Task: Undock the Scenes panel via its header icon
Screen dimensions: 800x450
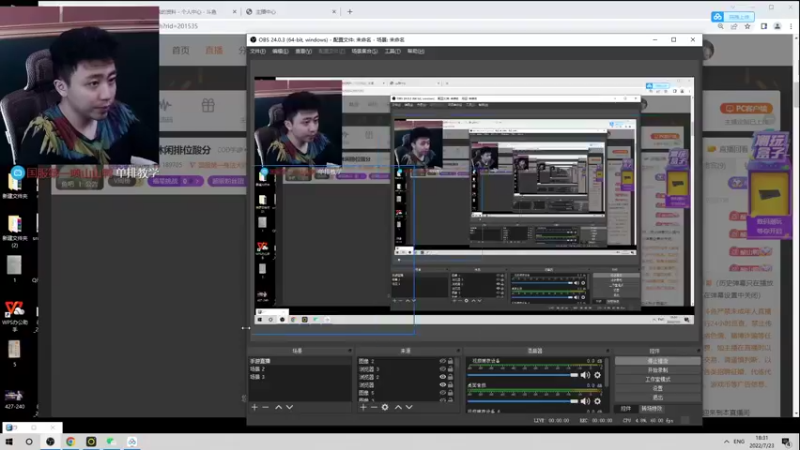Action: [349, 351]
